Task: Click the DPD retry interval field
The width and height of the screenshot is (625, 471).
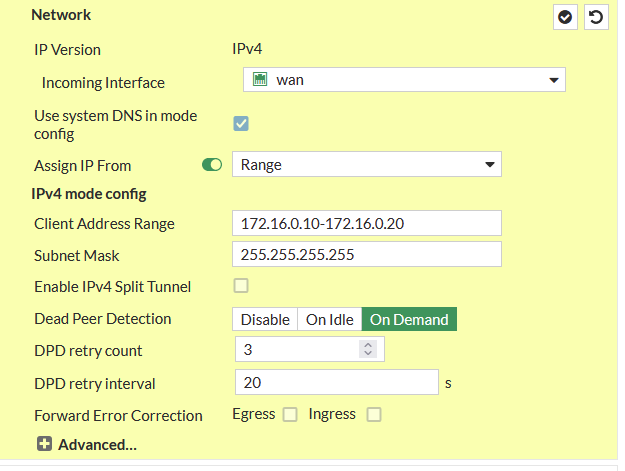Action: [337, 382]
